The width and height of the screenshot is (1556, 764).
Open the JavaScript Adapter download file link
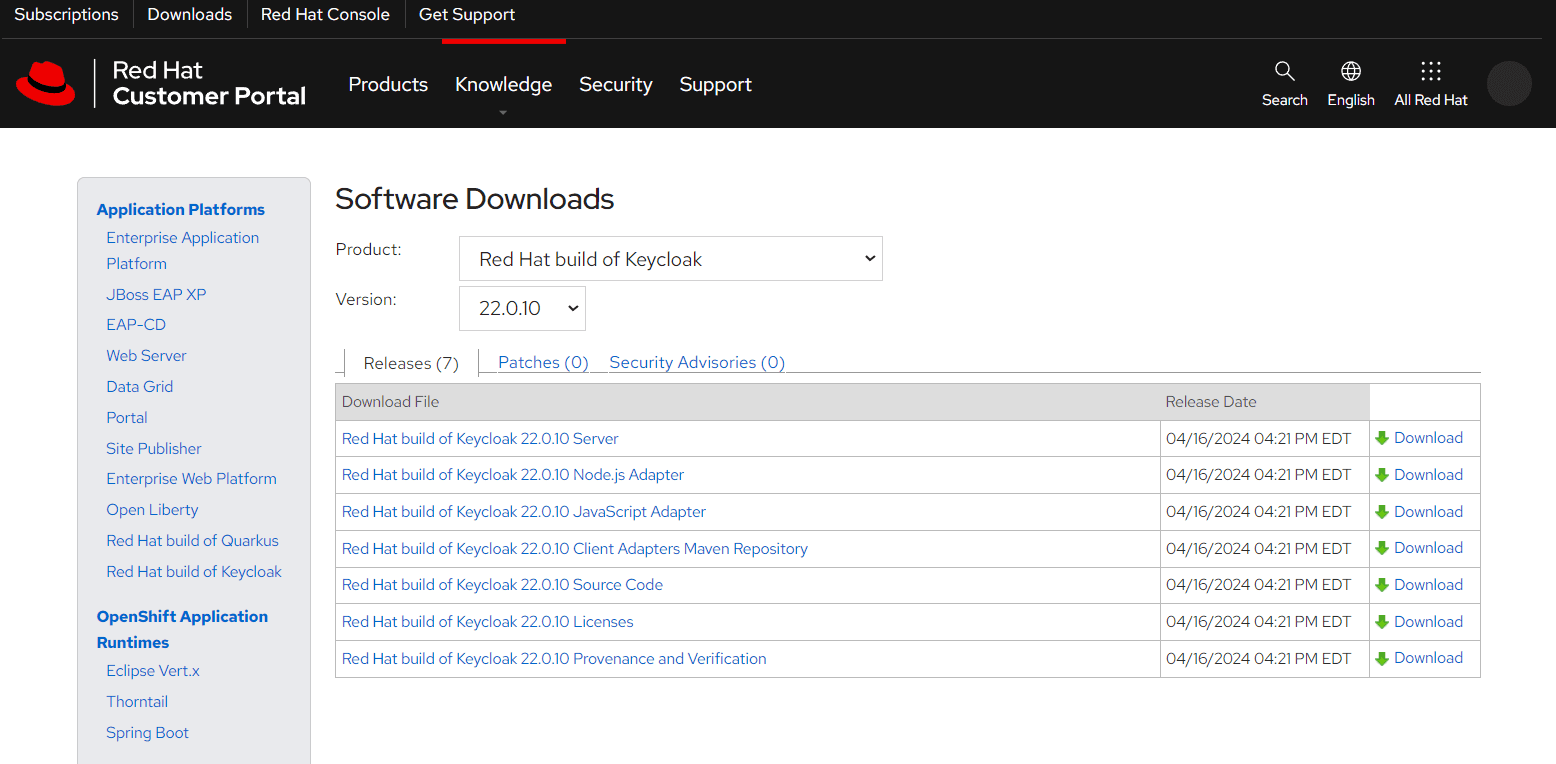pos(523,511)
